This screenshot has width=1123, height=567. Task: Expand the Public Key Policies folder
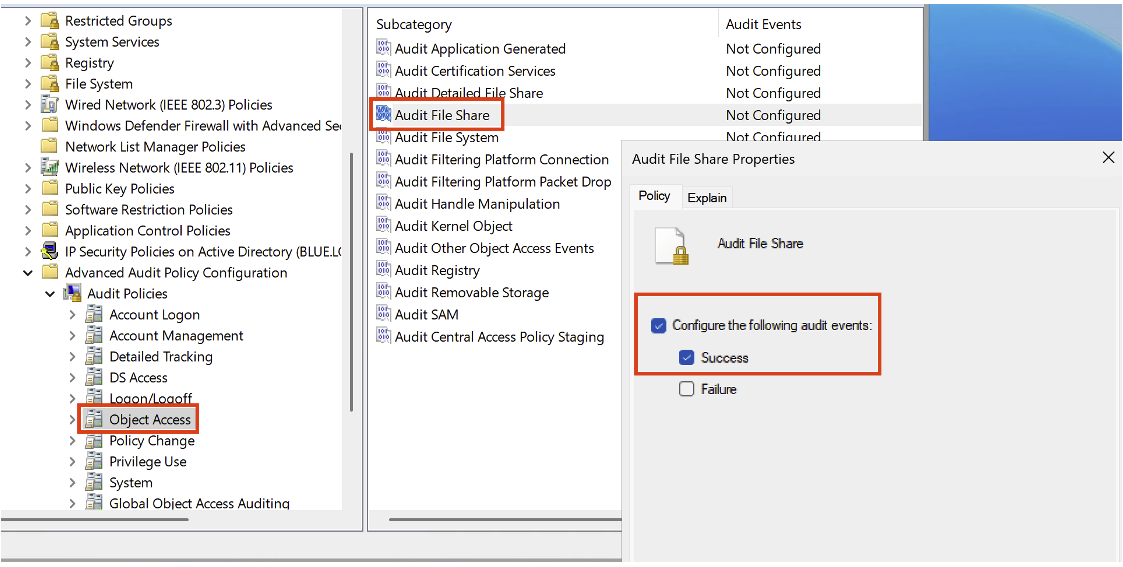28,188
